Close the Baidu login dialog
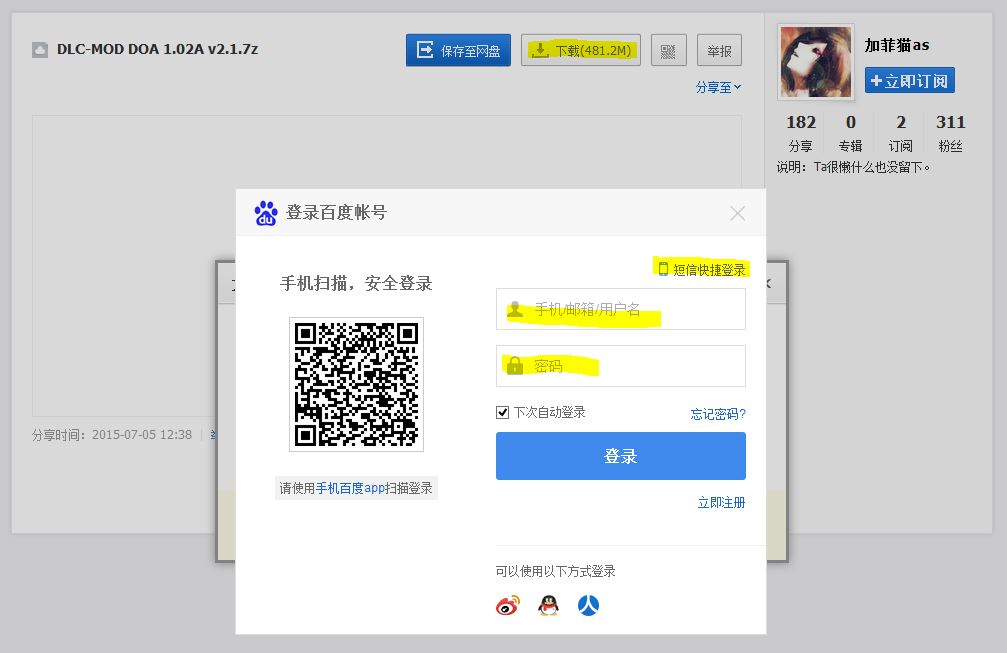 click(737, 213)
